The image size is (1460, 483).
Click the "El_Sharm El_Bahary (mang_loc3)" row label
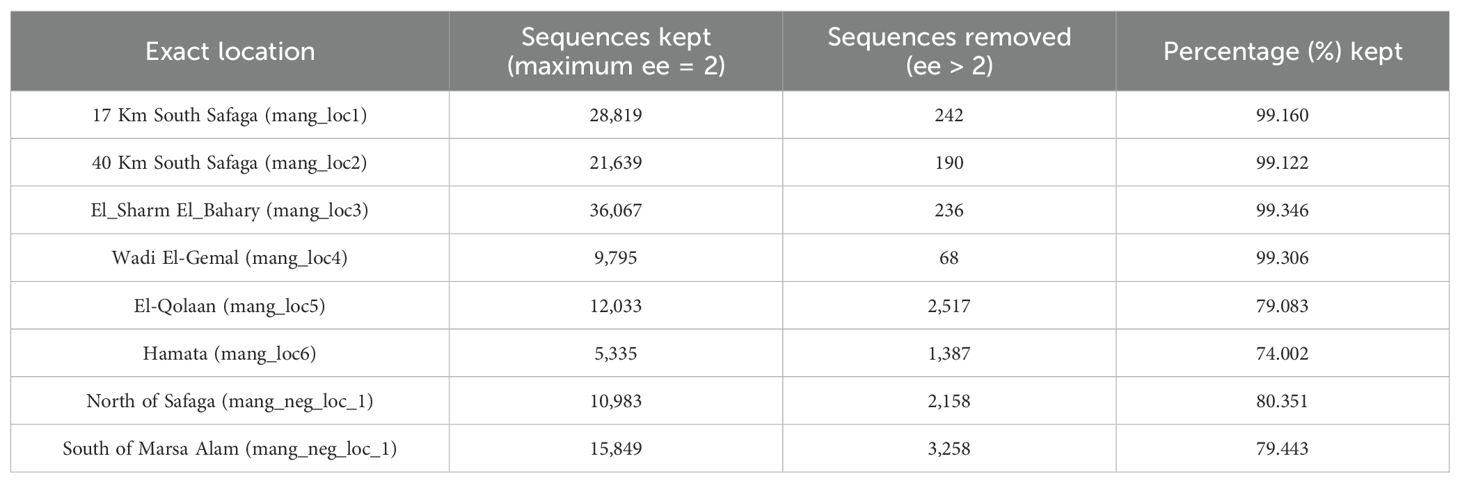click(x=230, y=211)
